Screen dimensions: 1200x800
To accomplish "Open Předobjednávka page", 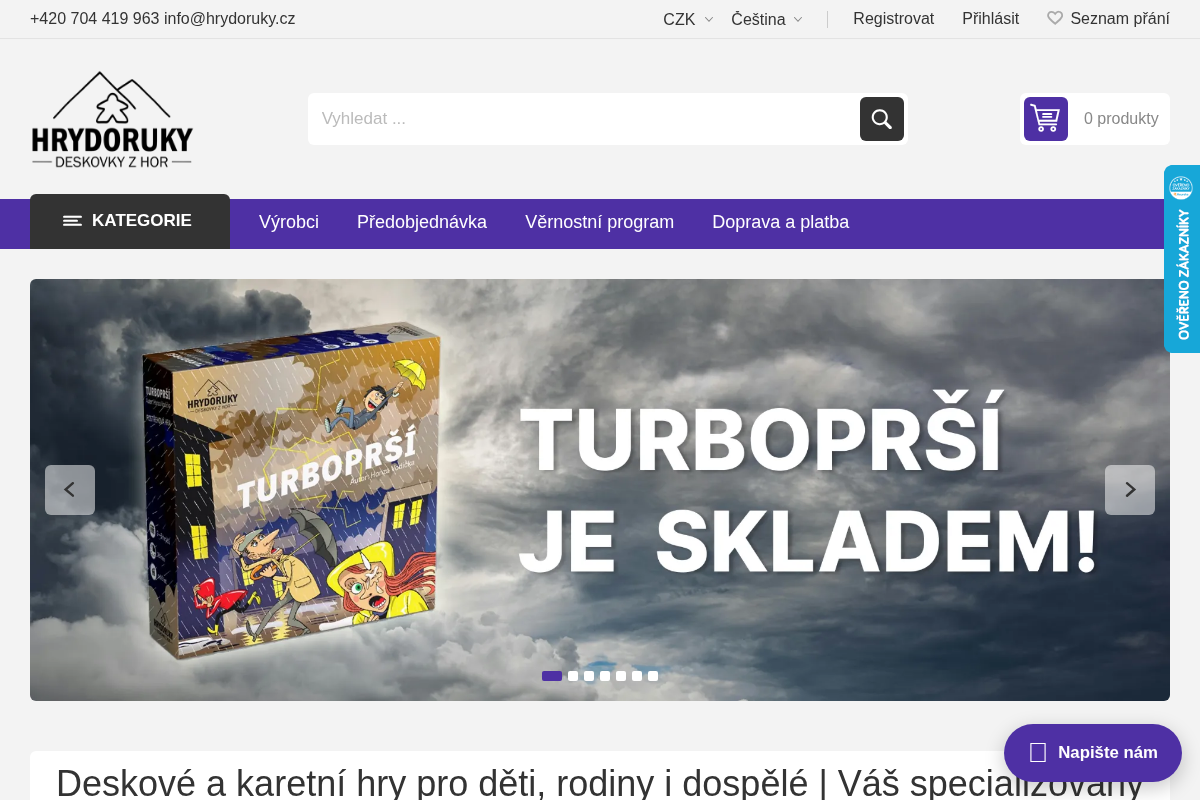I will 422,222.
